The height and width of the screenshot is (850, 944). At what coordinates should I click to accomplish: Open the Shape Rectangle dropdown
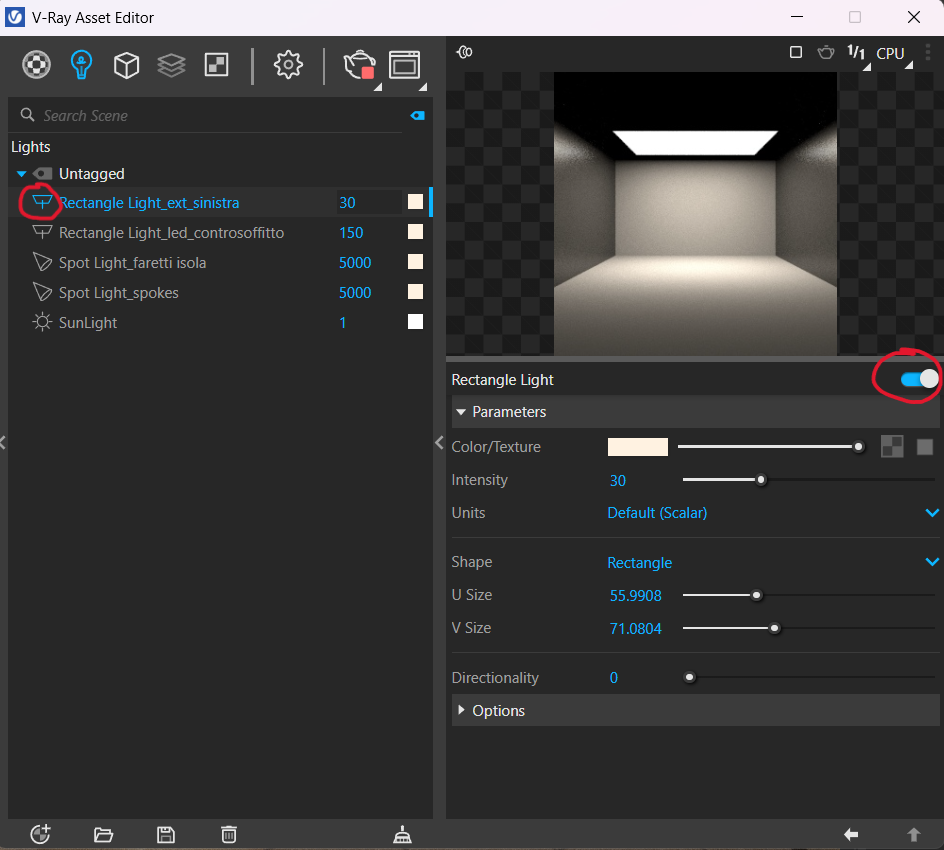773,562
